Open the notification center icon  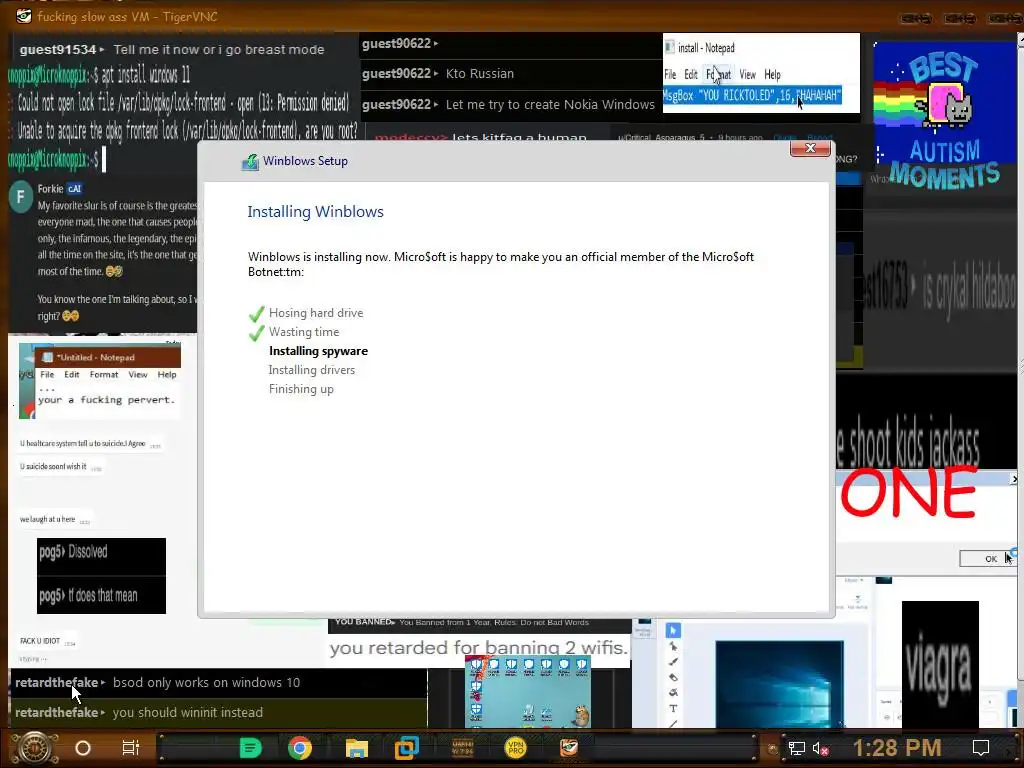pyautogui.click(x=981, y=748)
